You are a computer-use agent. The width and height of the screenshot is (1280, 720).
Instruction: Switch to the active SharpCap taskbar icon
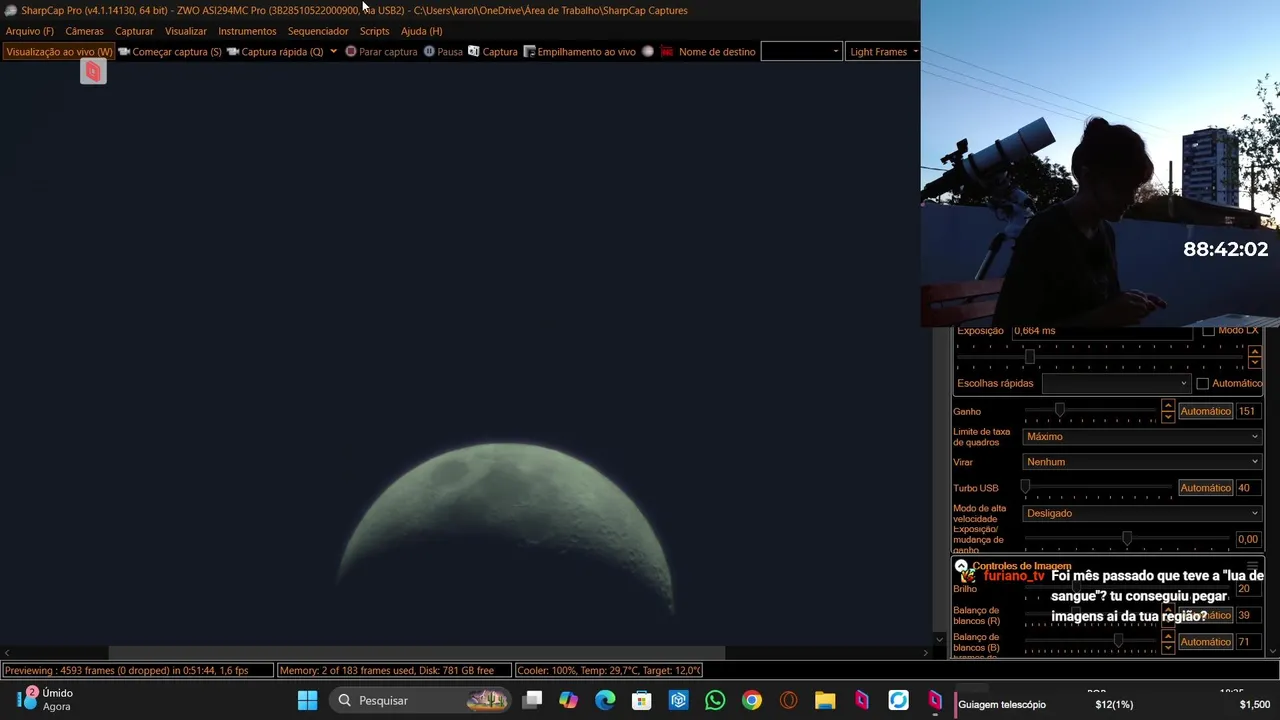point(935,700)
